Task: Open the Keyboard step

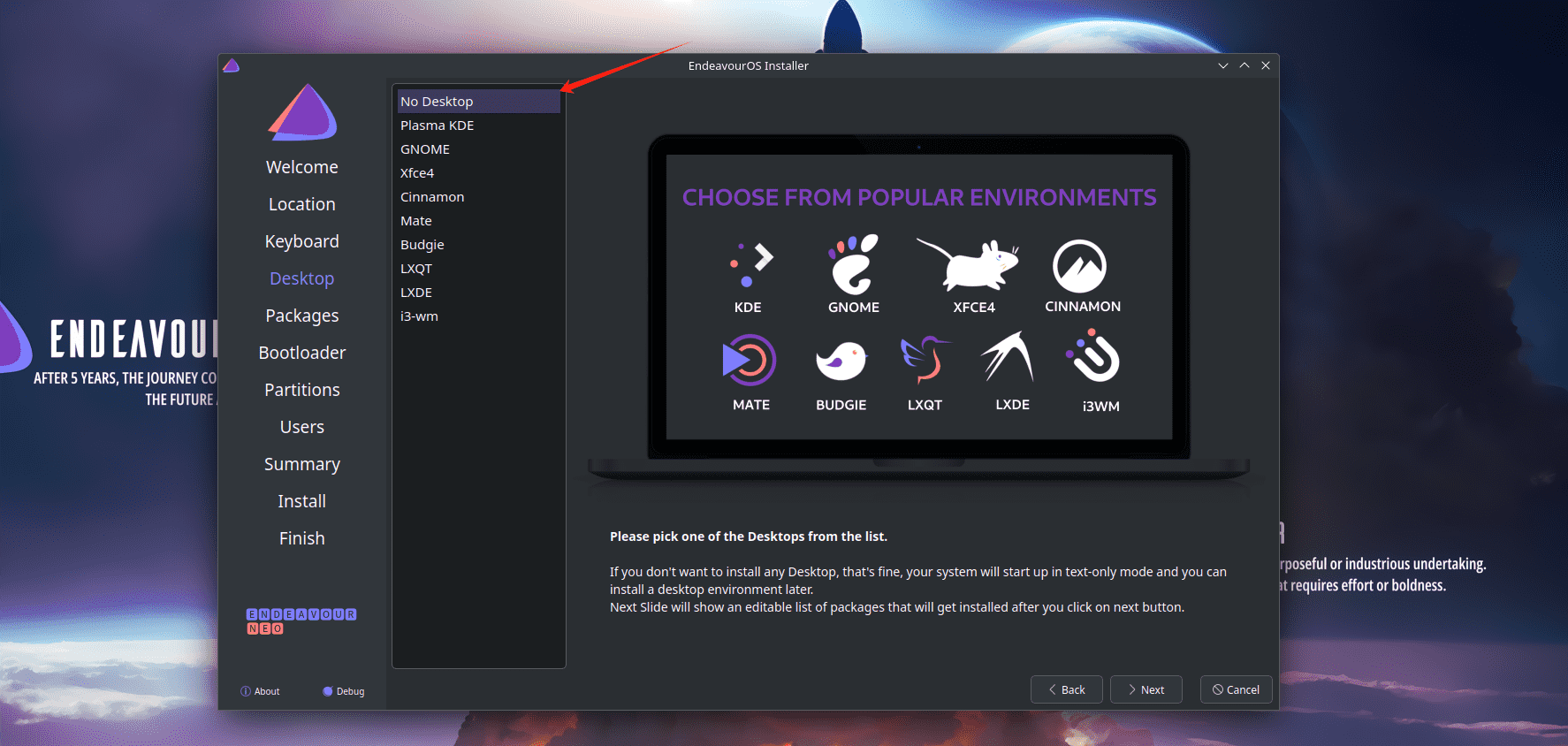Action: pyautogui.click(x=302, y=241)
